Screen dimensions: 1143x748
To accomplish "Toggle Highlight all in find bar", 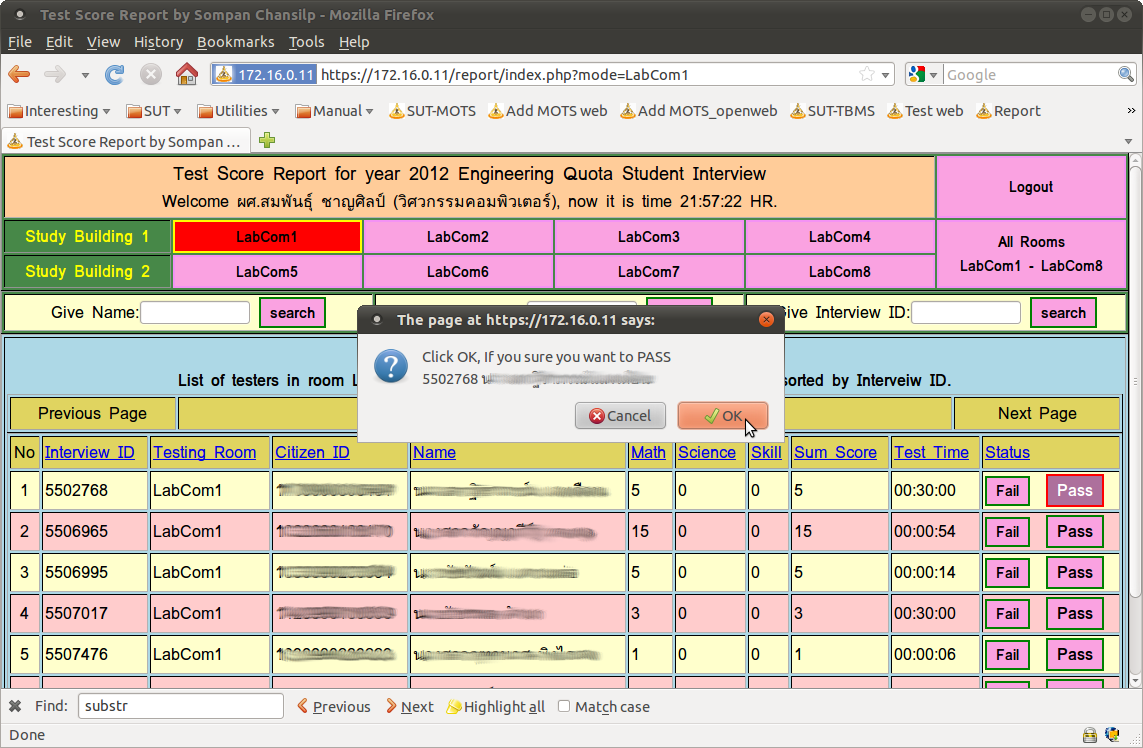I will 496,706.
